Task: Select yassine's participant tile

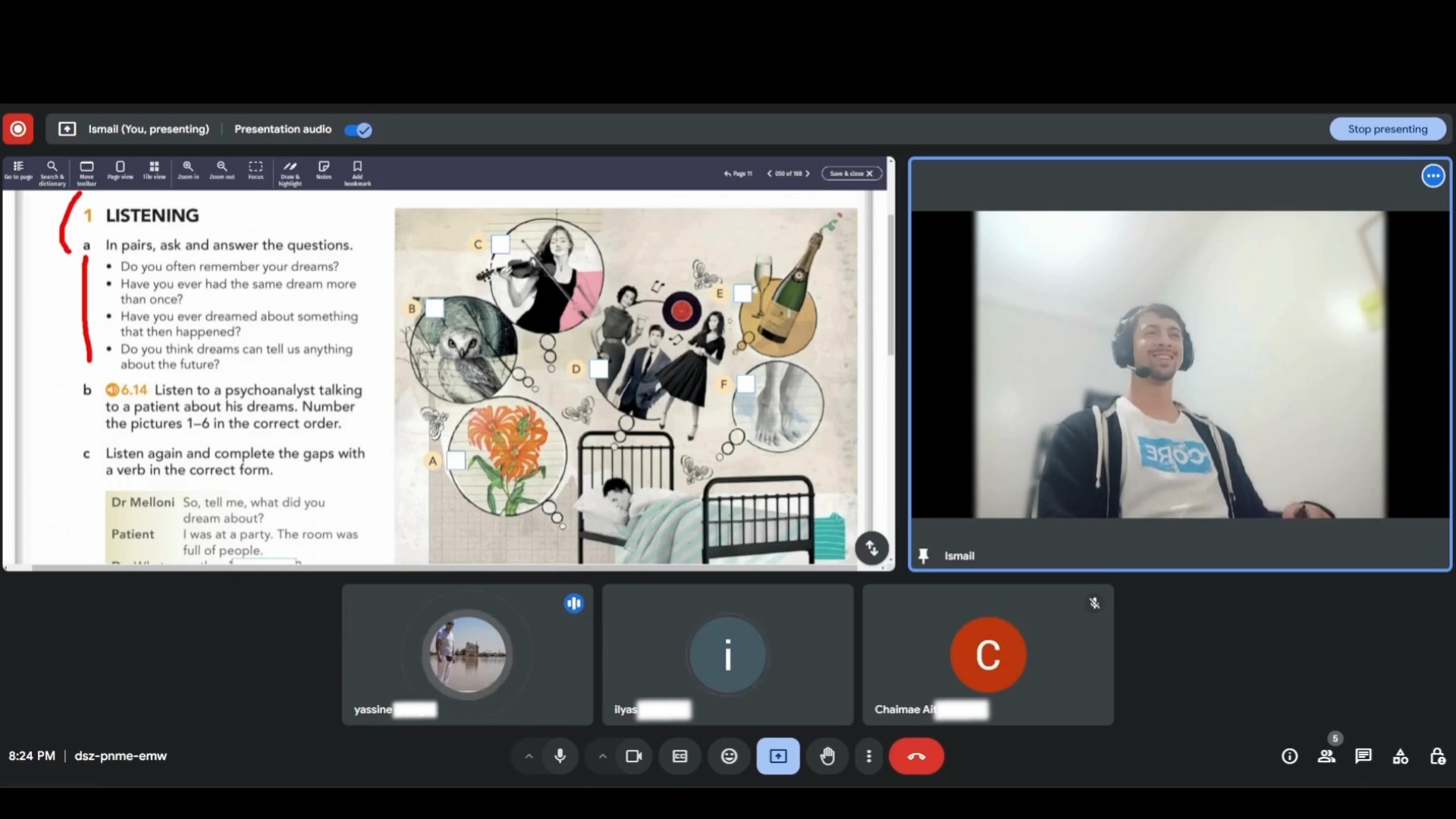Action: (467, 654)
